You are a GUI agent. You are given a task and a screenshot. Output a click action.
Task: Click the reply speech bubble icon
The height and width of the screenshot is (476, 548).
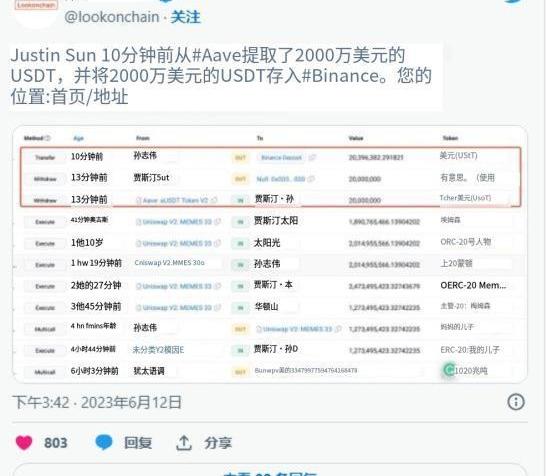click(103, 442)
